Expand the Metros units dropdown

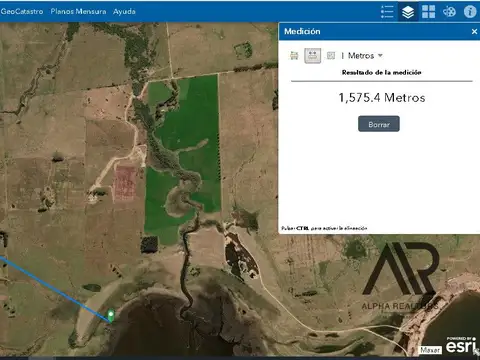coord(365,56)
